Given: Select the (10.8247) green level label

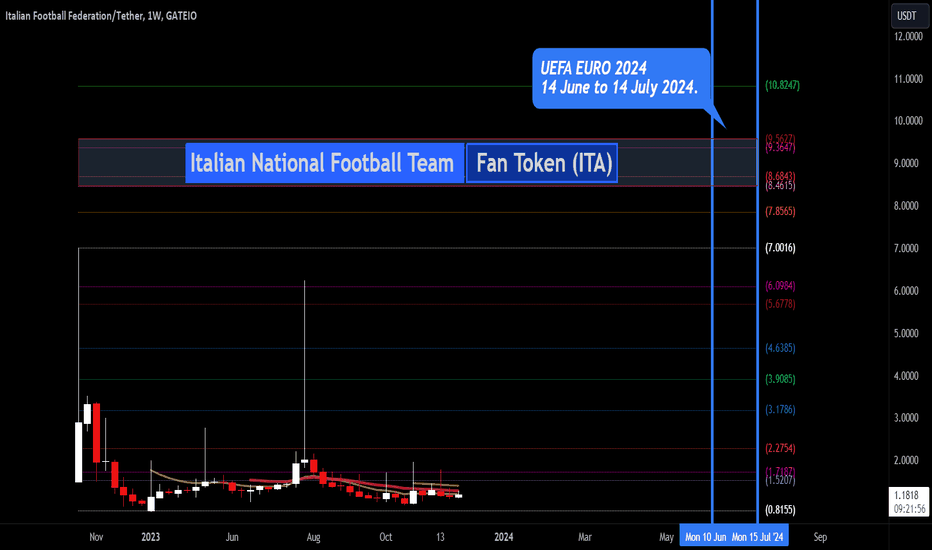Looking at the screenshot, I should pyautogui.click(x=782, y=85).
